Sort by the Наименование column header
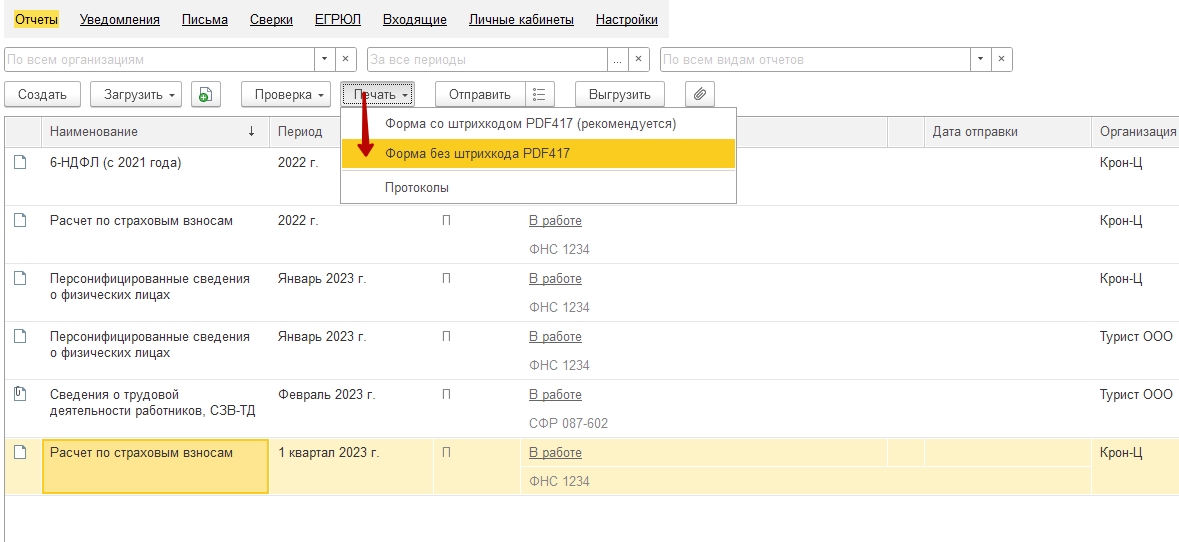The height and width of the screenshot is (542, 1179). (94, 132)
